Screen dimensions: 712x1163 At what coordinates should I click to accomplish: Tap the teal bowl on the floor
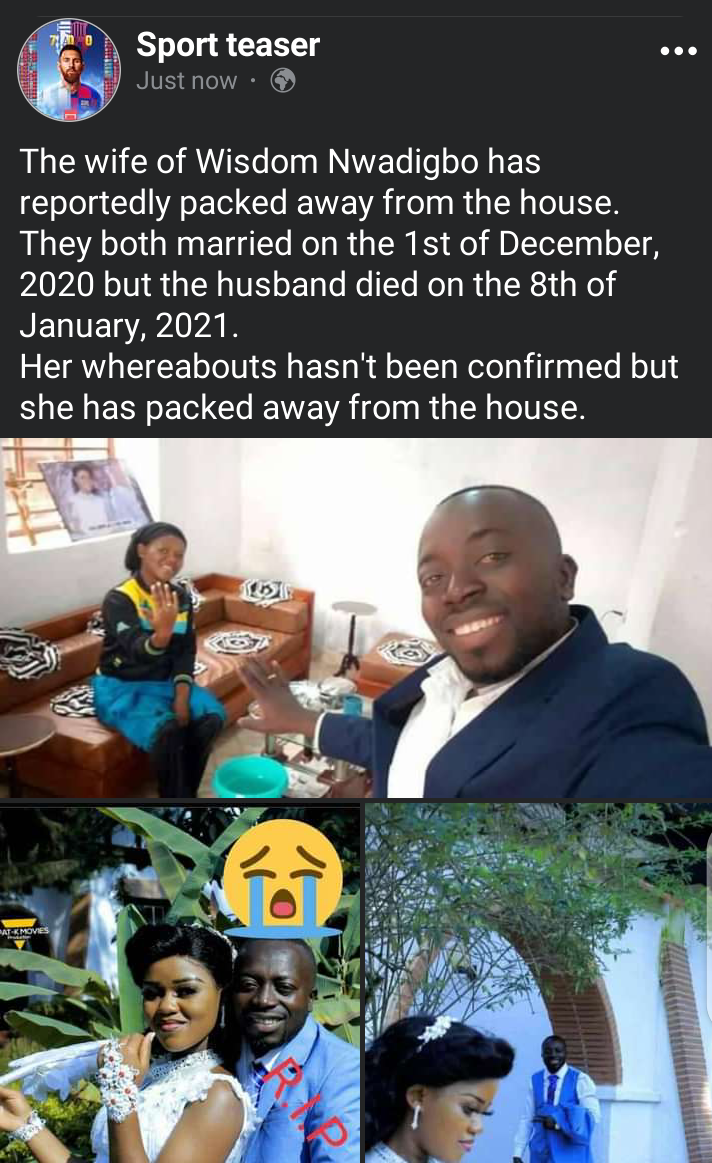(250, 776)
